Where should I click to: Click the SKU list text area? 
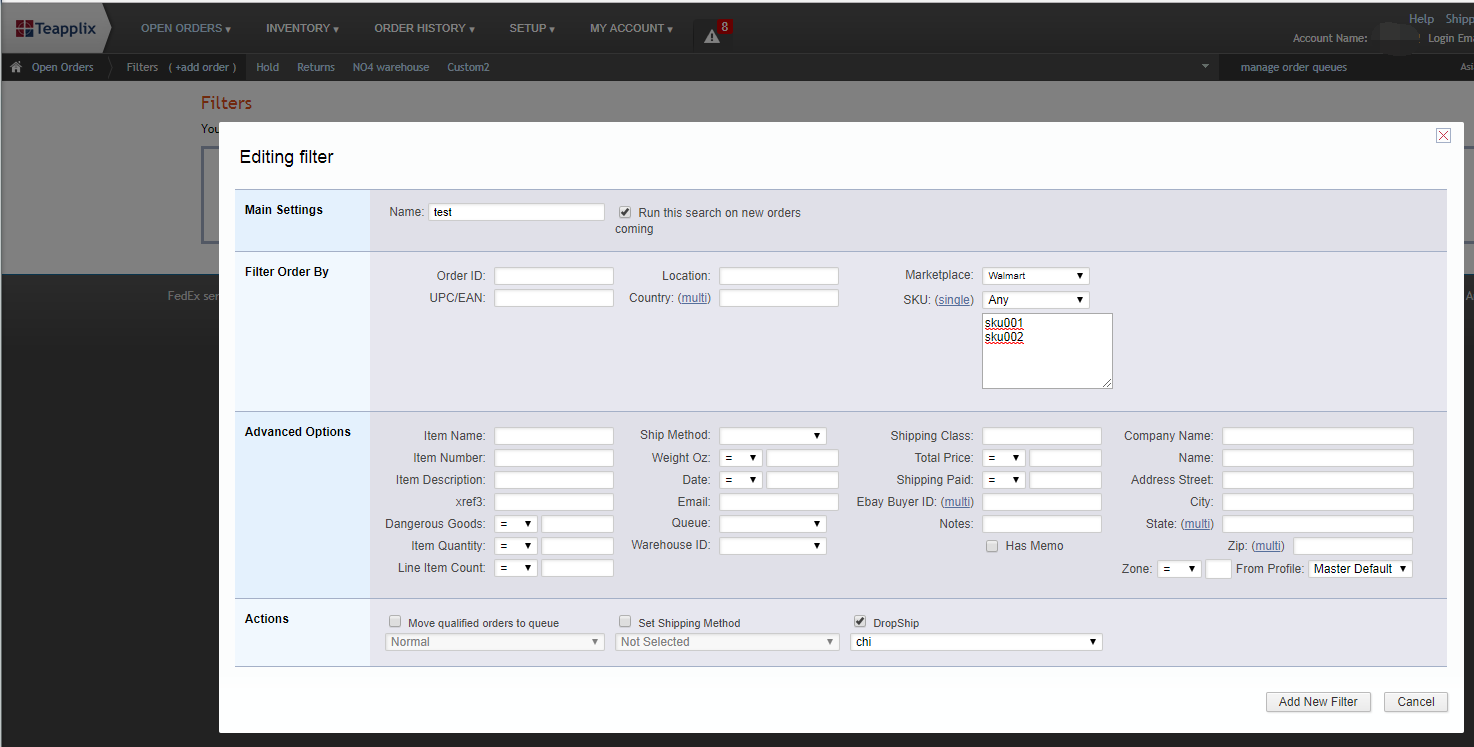pyautogui.click(x=1047, y=351)
